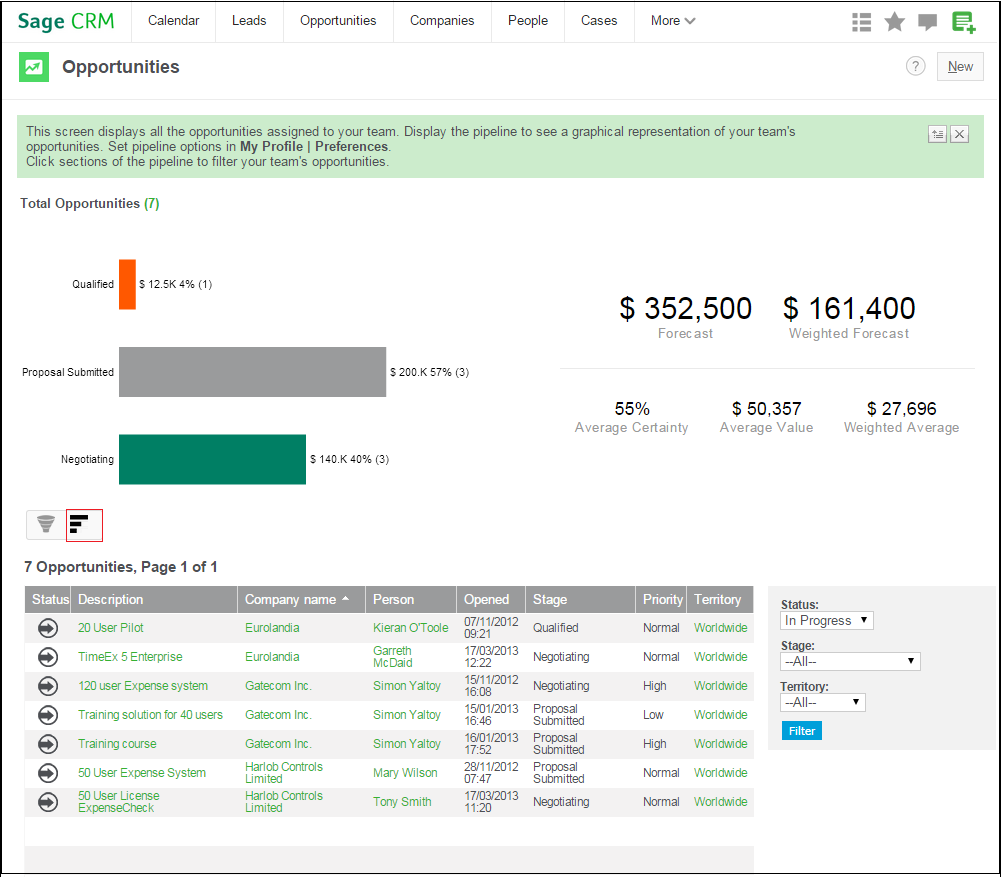Viewport: 1002px width, 877px height.
Task: Navigate to Companies
Action: click(x=442, y=20)
